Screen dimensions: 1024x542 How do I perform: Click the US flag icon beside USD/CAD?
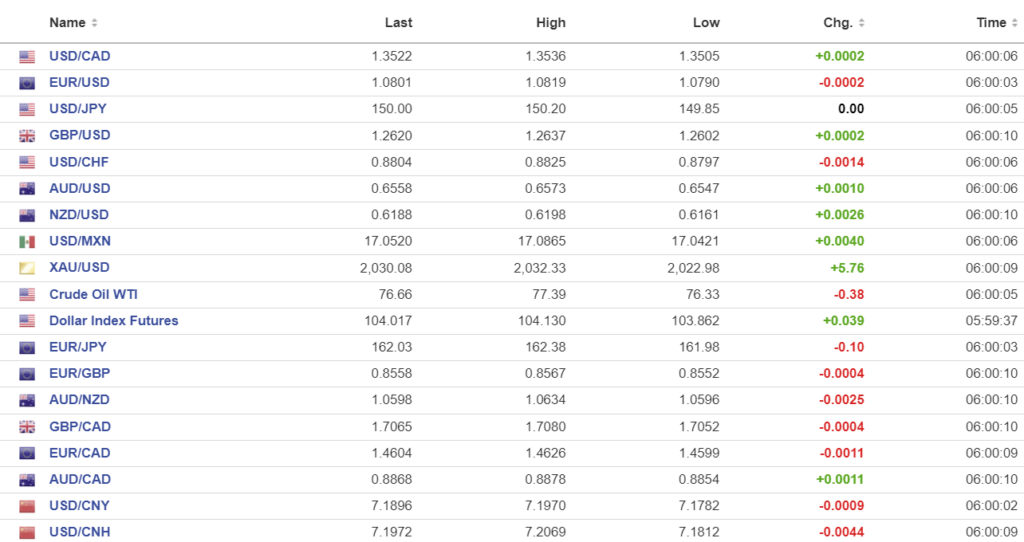coord(27,57)
